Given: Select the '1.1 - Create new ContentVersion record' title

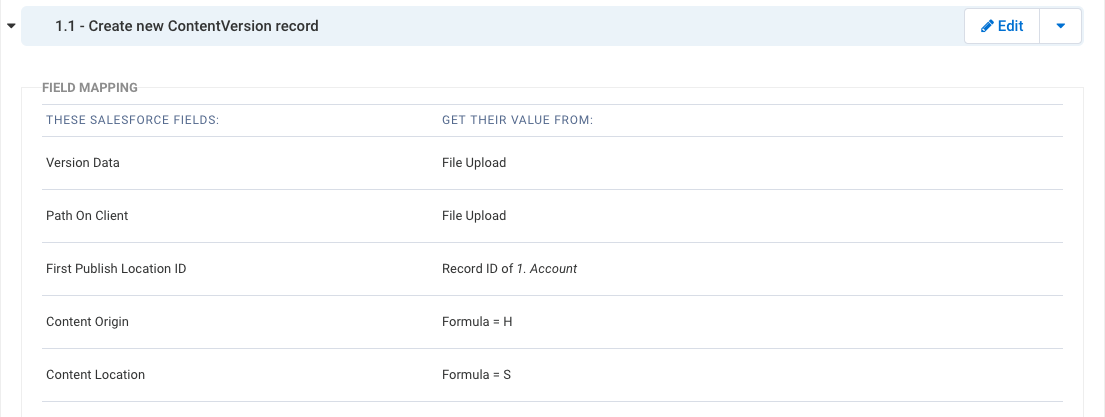Looking at the screenshot, I should [x=187, y=26].
